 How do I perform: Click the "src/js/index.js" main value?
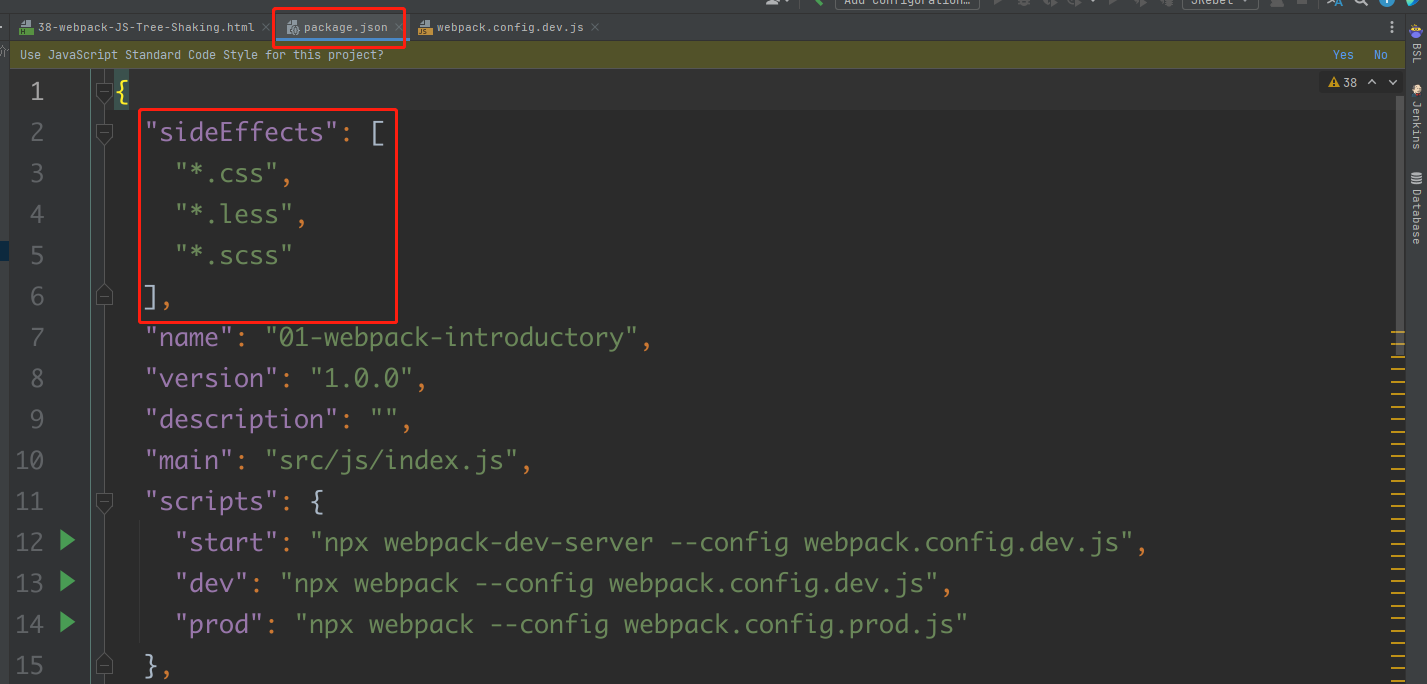(392, 460)
